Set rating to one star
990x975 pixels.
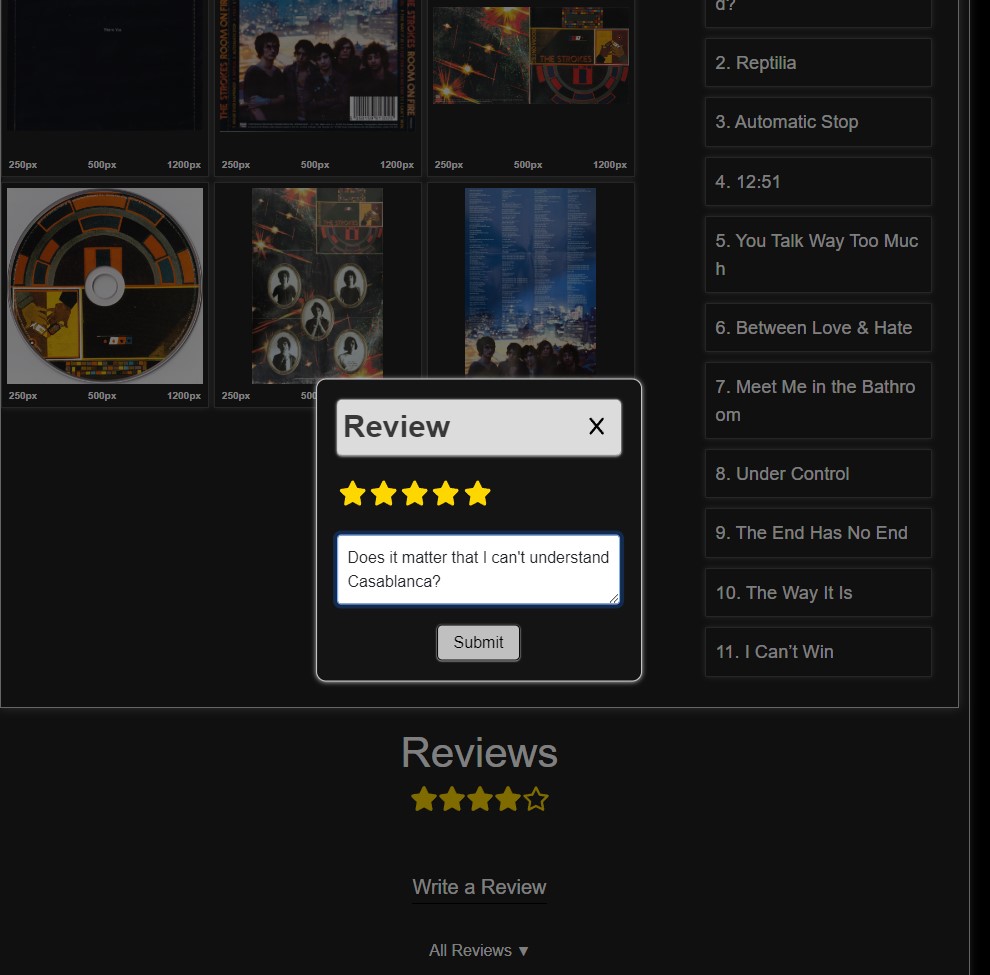(352, 494)
